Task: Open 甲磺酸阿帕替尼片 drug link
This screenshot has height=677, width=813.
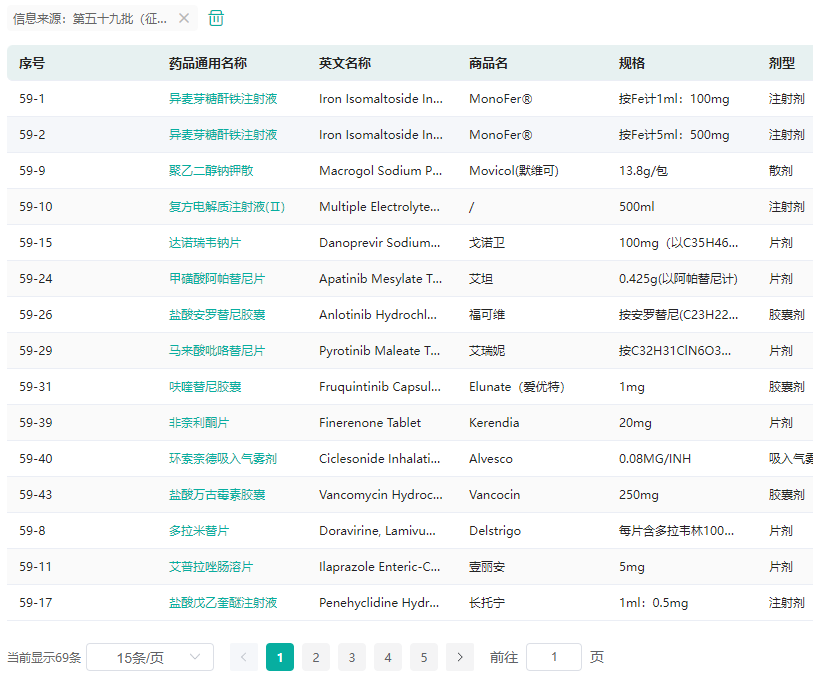Action: (217, 279)
